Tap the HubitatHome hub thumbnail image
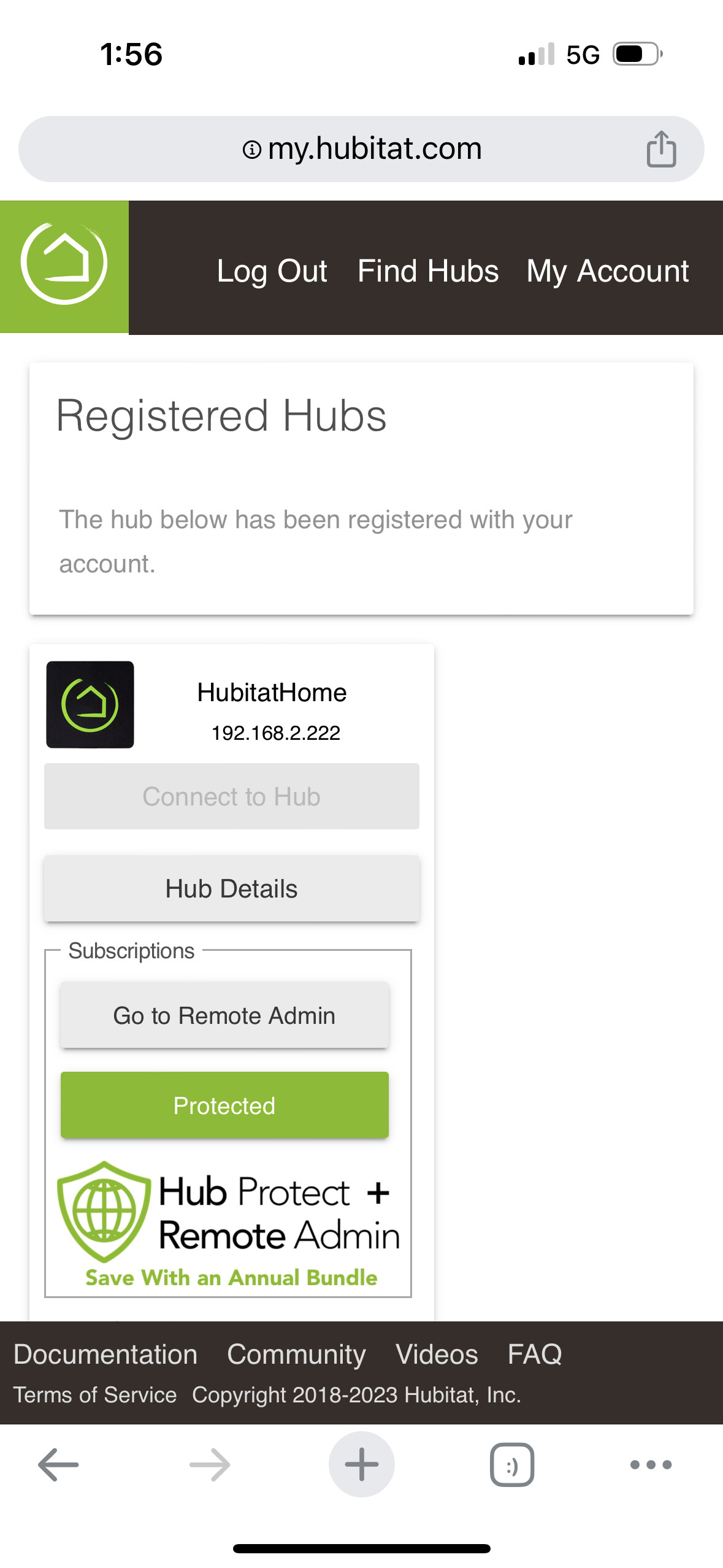 pos(90,704)
